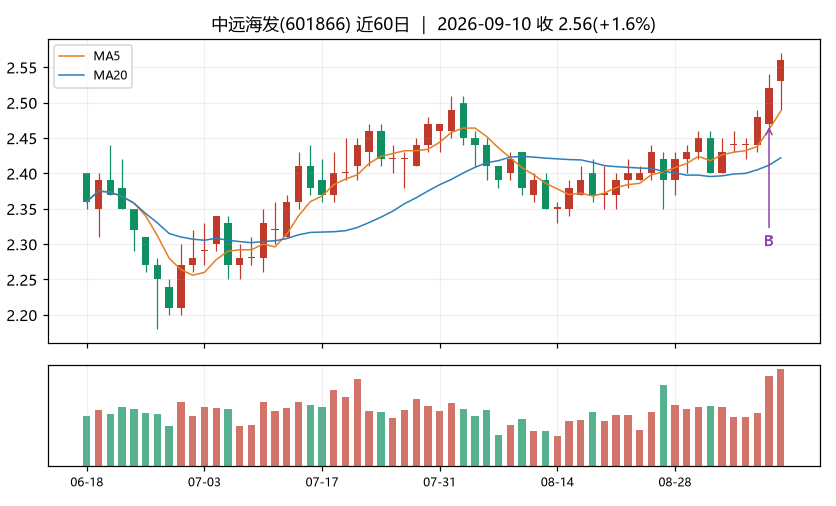Click the 2.50 price axis label
This screenshot has width=836, height=506.
coord(21,103)
